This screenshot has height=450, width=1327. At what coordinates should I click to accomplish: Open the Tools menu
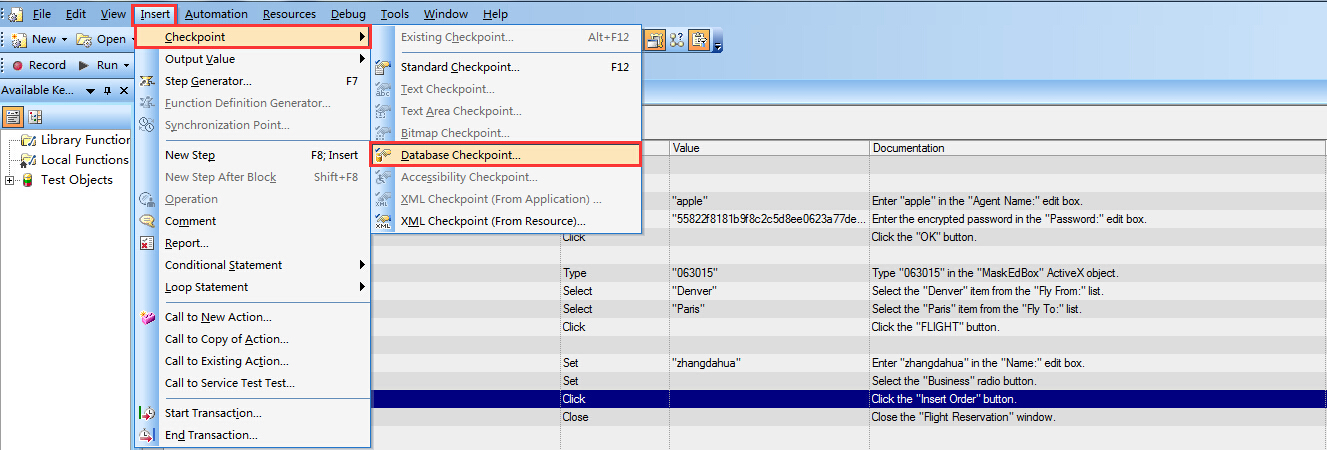[x=395, y=14]
